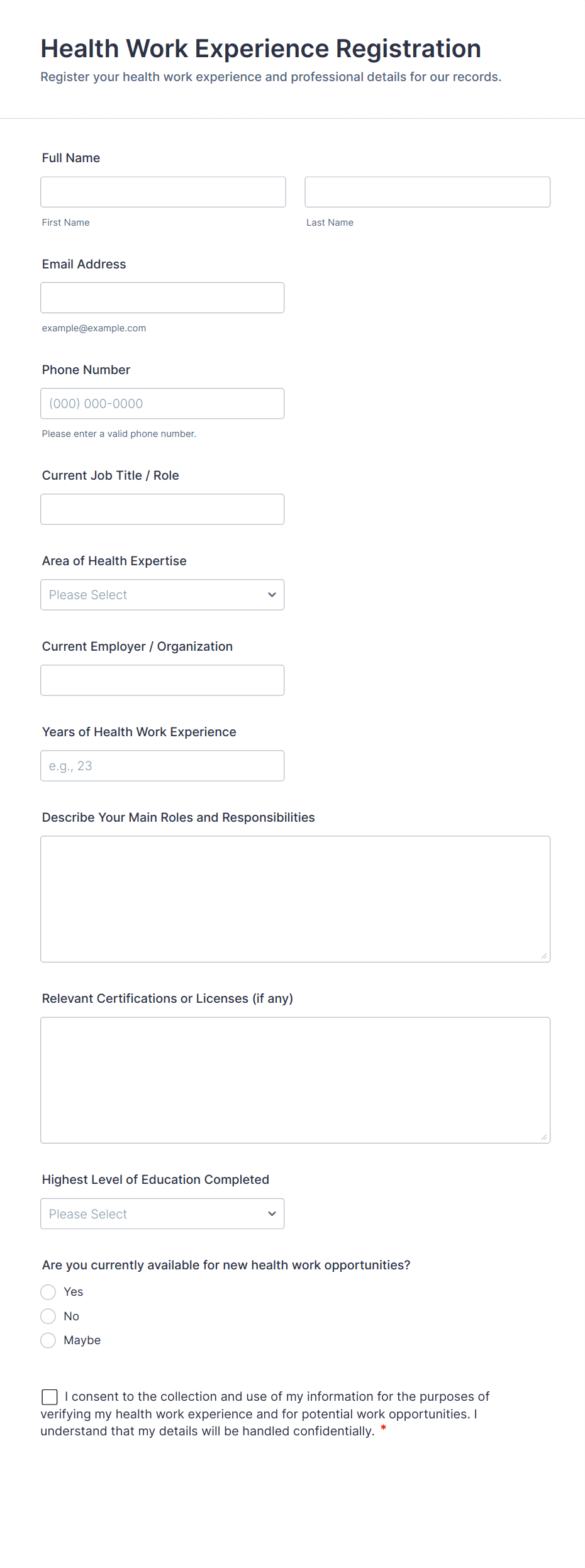This screenshot has height=1568, width=585.
Task: Click the Last Name input field
Action: tap(427, 192)
